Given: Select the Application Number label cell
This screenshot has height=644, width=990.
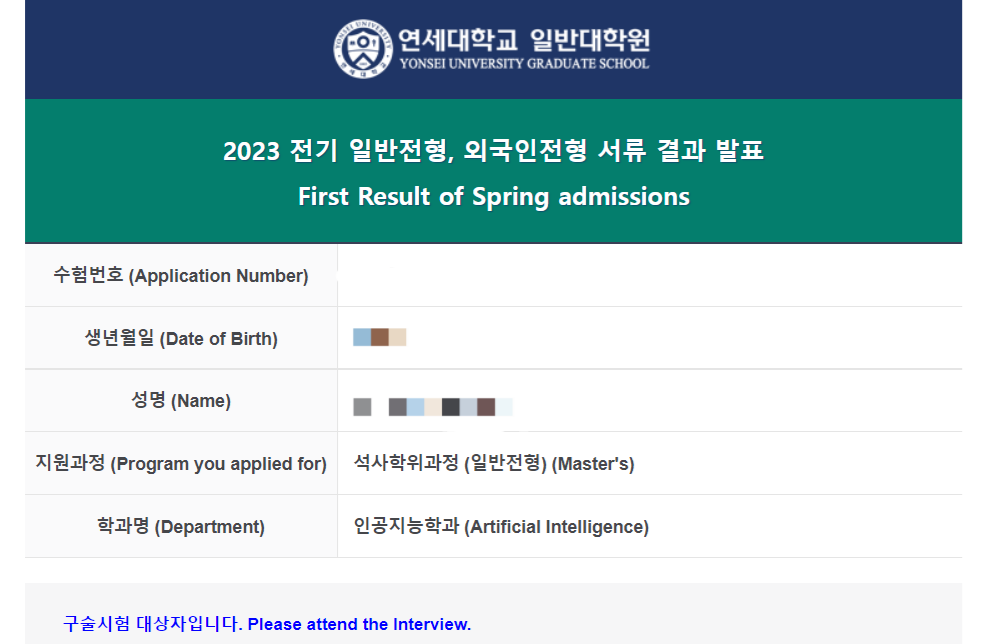Looking at the screenshot, I should pos(181,276).
